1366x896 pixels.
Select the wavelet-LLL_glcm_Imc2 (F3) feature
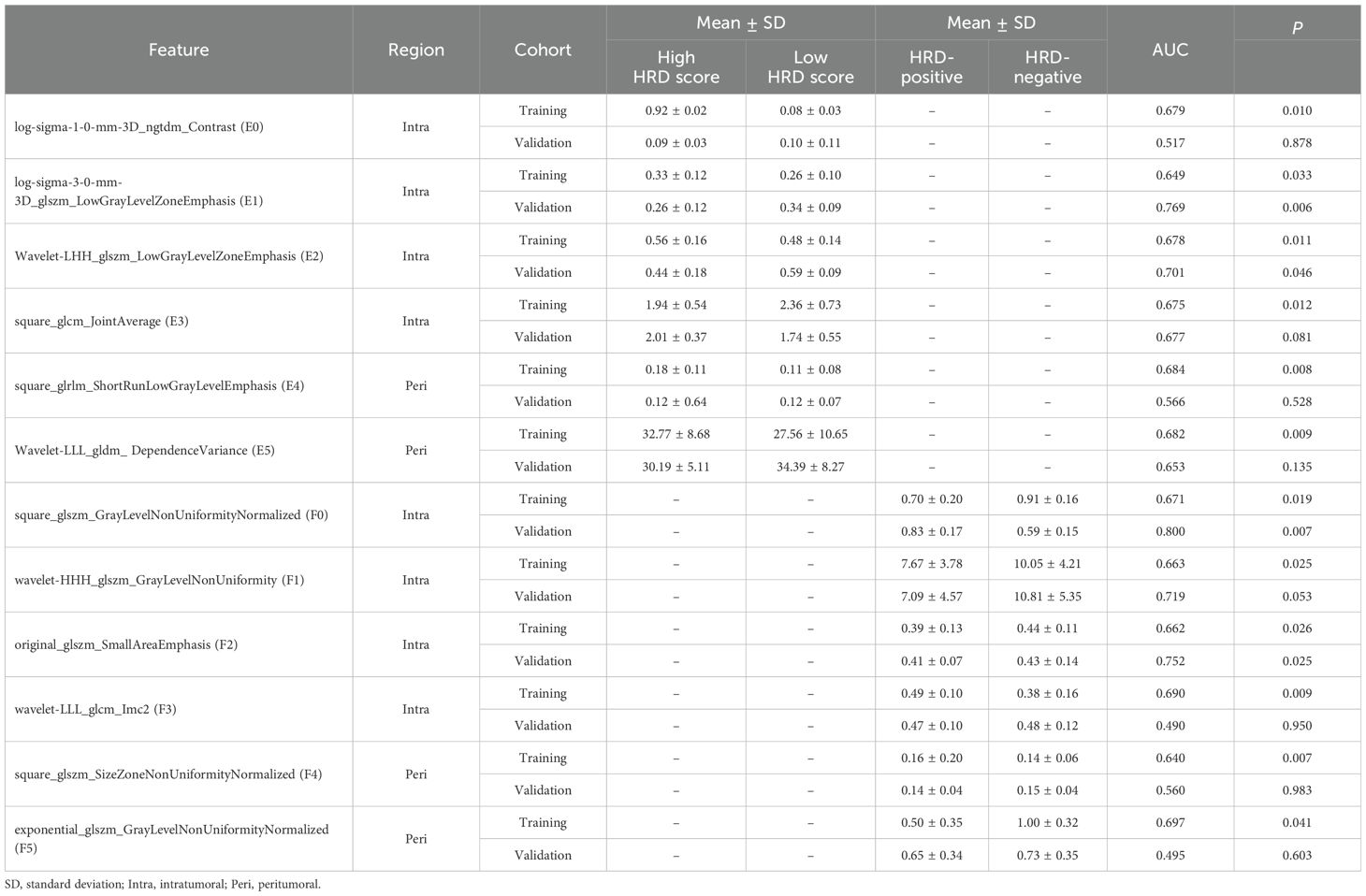95,709
